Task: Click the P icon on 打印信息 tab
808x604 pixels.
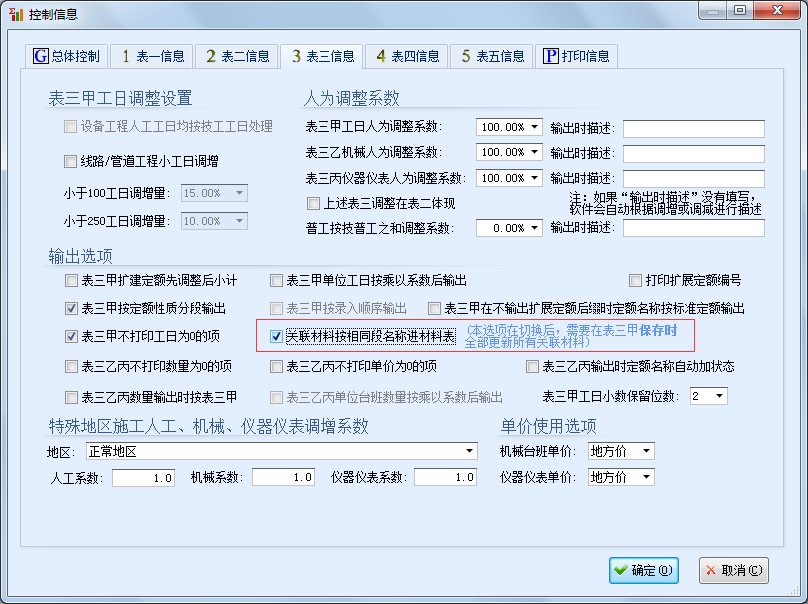Action: (550, 57)
